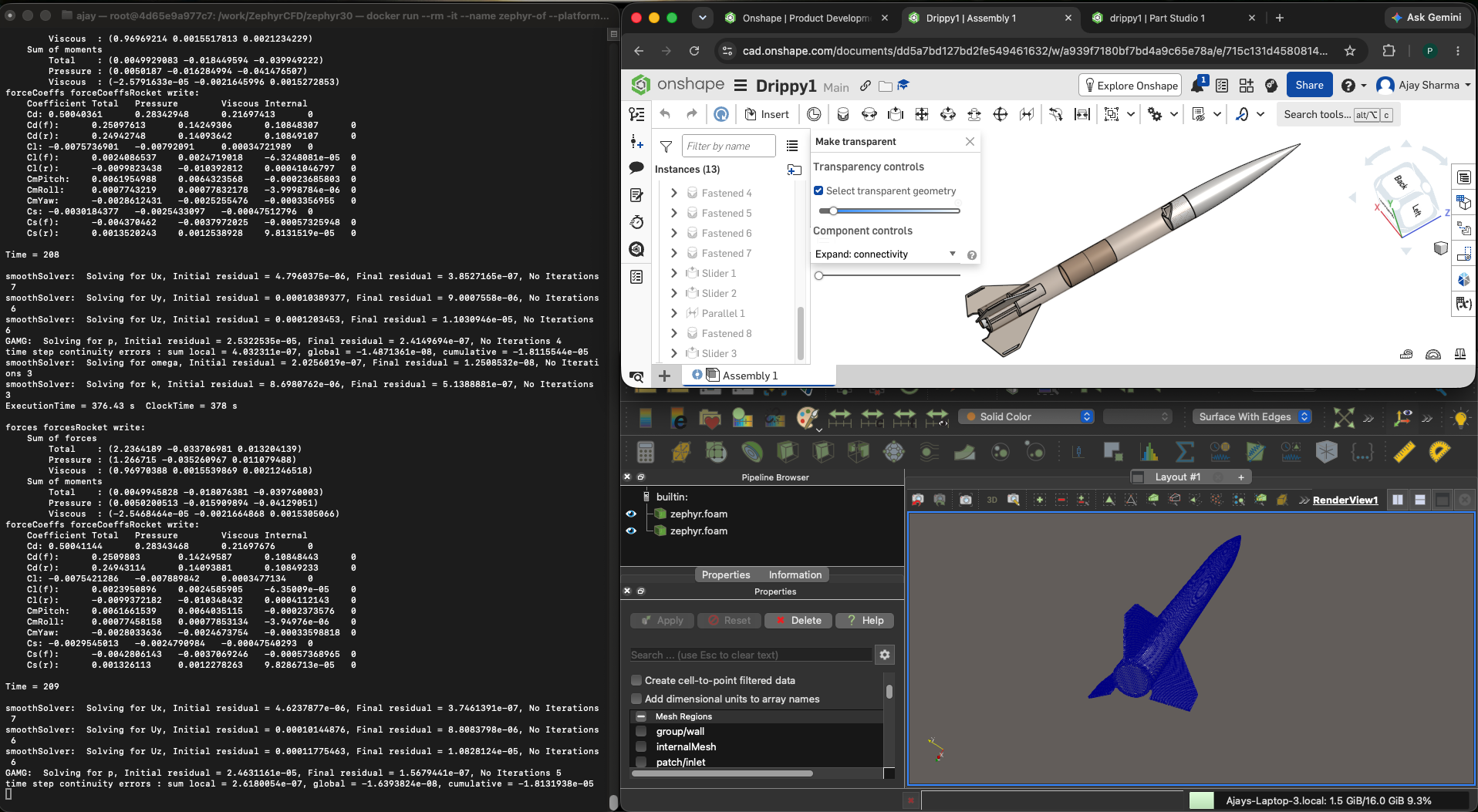Enable Add dimensional units to array names
Screen dimensions: 1478x812
pyautogui.click(x=636, y=699)
